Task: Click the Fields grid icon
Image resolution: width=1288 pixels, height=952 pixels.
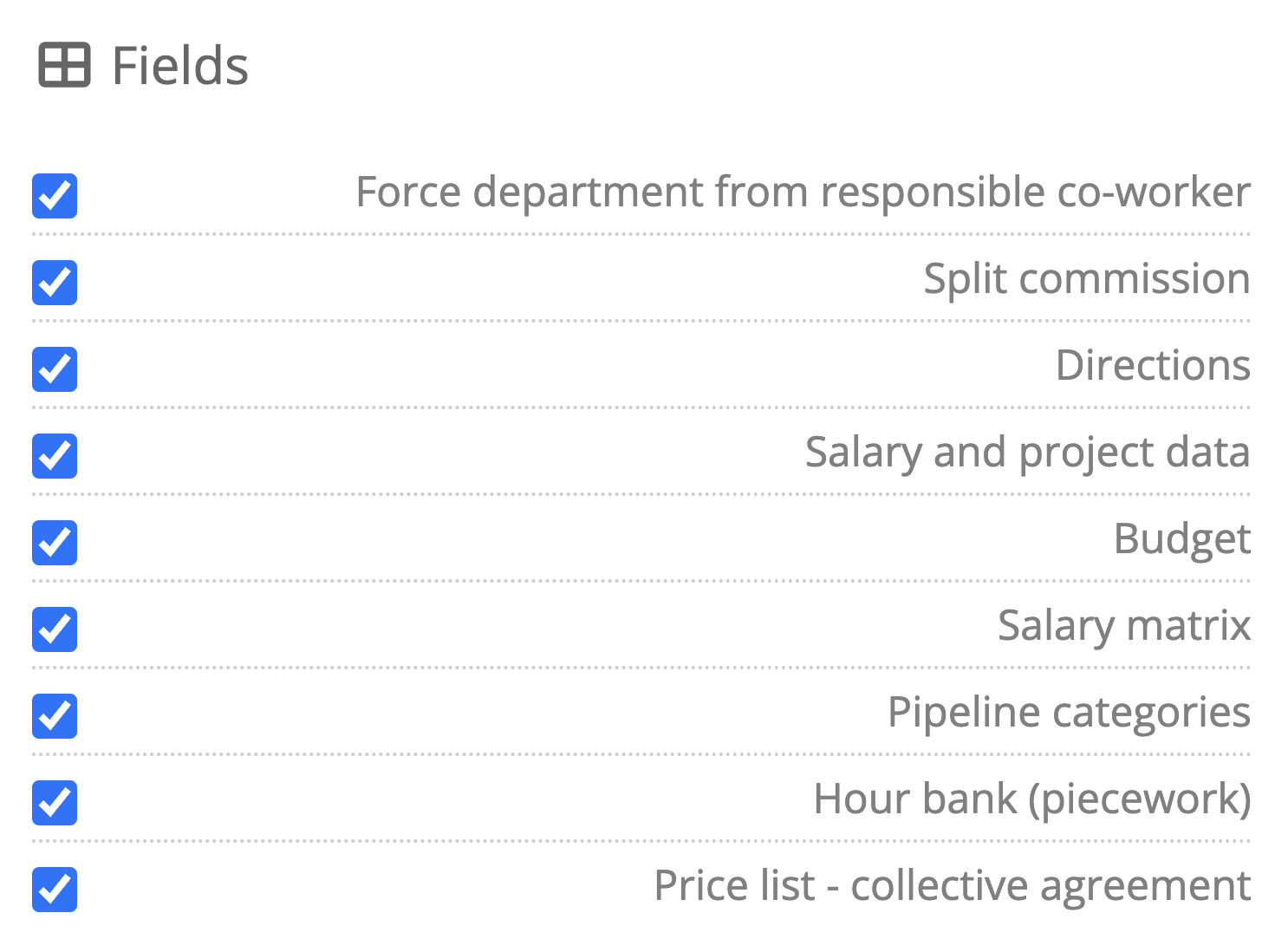Action: (64, 65)
